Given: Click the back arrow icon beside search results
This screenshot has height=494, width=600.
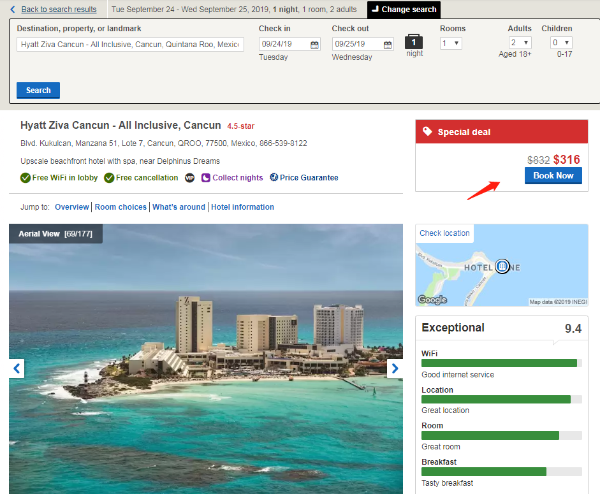Looking at the screenshot, I should point(13,9).
